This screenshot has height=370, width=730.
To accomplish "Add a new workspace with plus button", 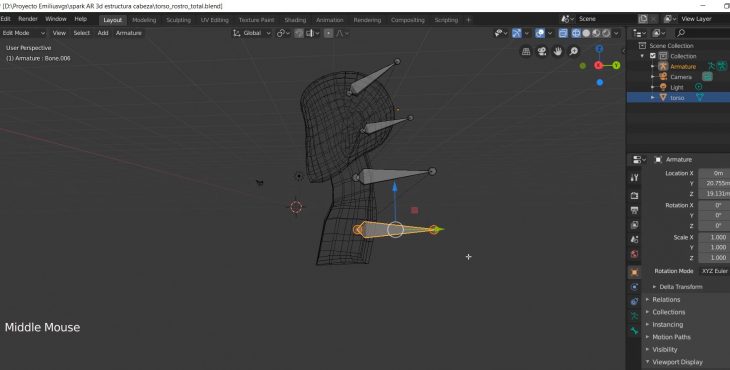I will (468, 20).
